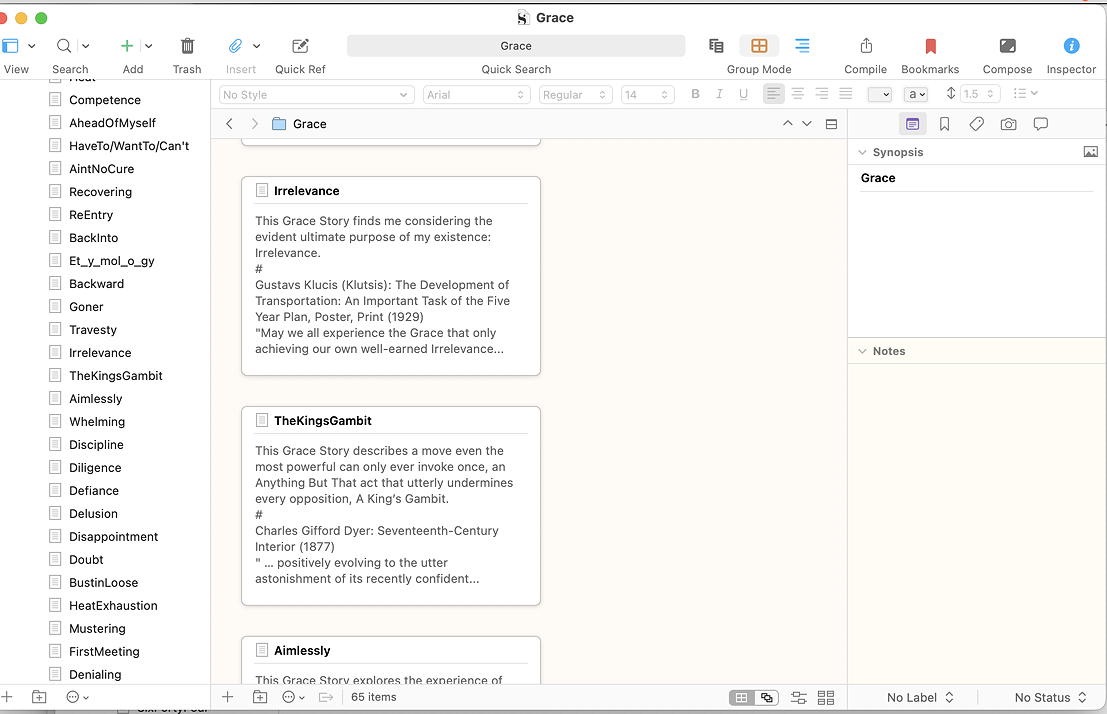Enter Compose mode icon
The image size is (1107, 714).
click(x=1007, y=46)
